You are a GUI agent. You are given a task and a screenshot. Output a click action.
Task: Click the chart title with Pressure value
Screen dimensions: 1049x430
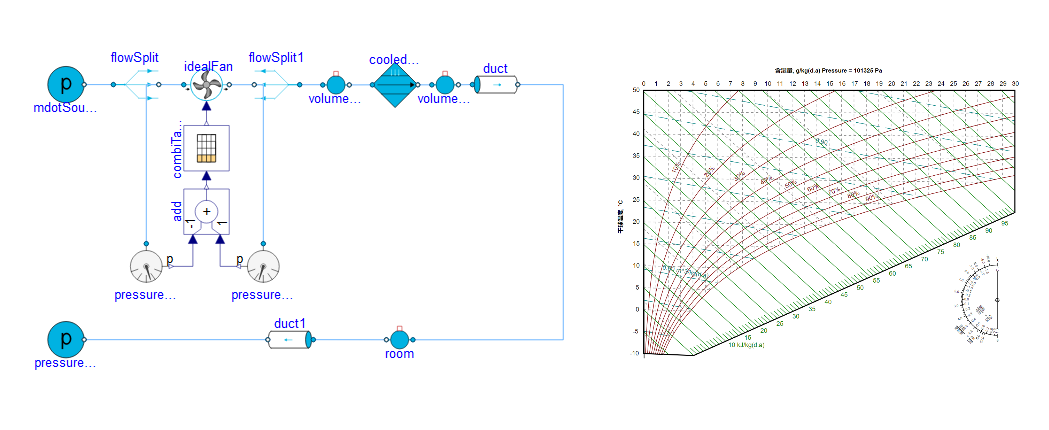point(826,71)
